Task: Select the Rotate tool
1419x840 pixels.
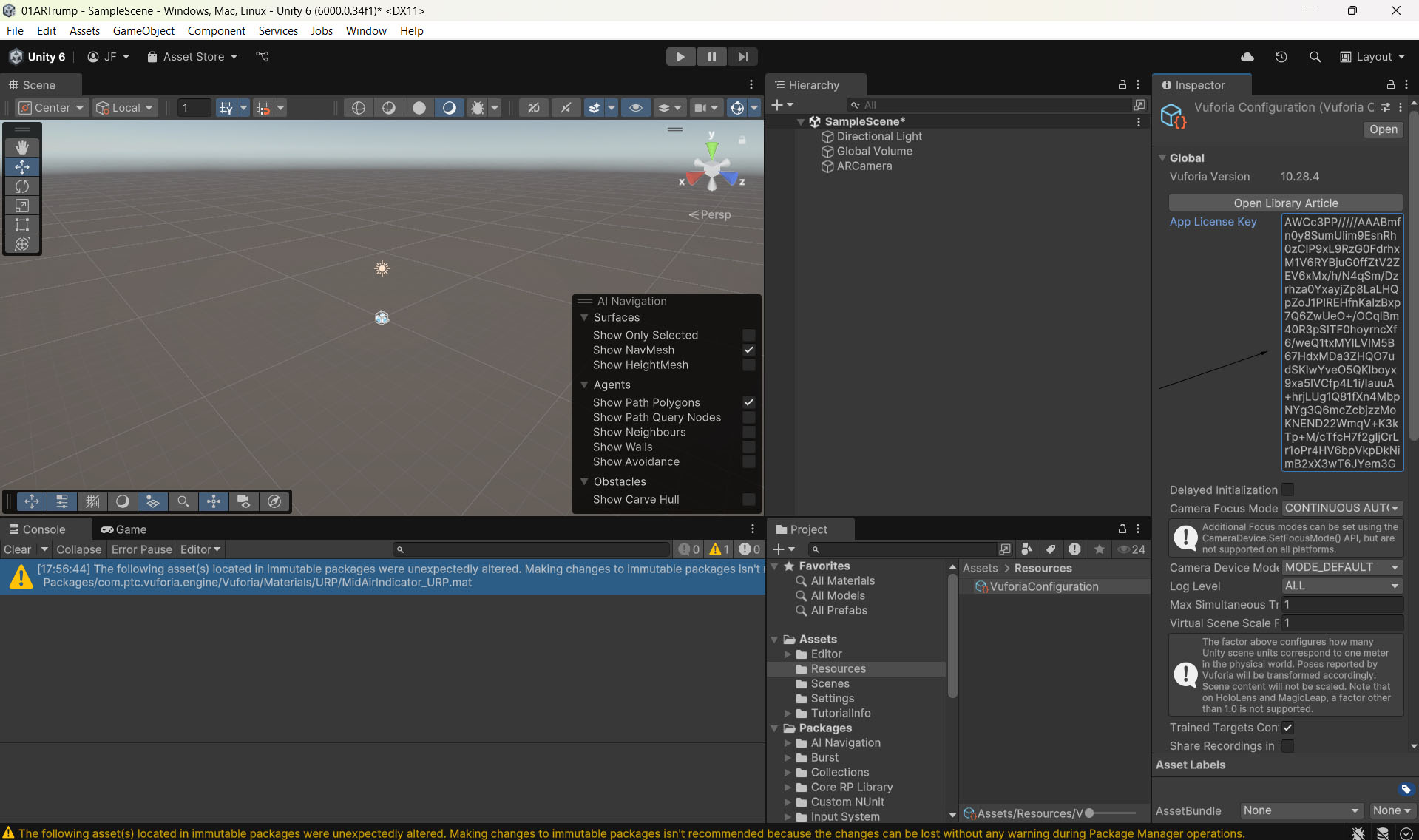Action: [x=22, y=186]
